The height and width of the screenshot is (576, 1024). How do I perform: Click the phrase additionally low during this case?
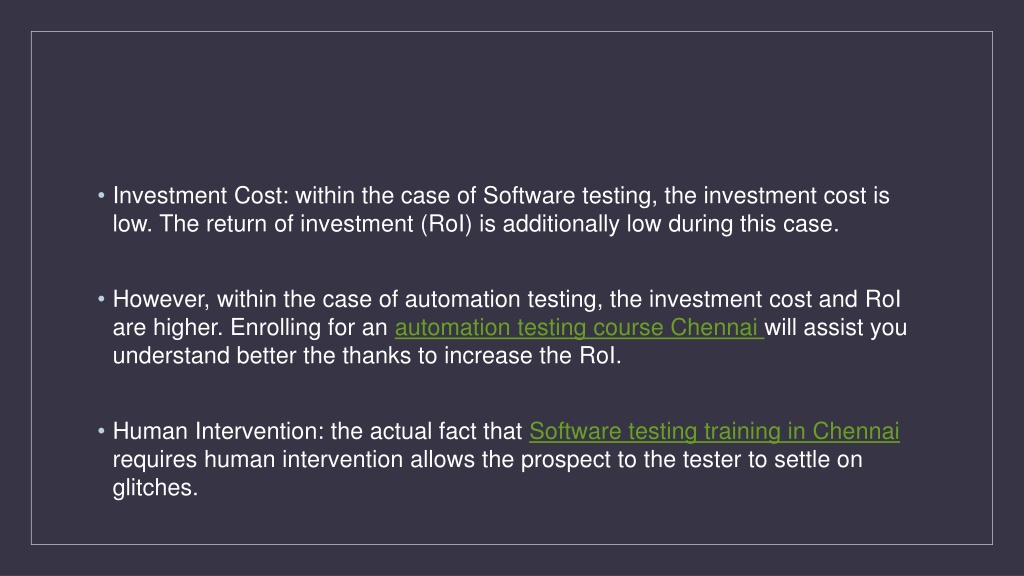[670, 224]
